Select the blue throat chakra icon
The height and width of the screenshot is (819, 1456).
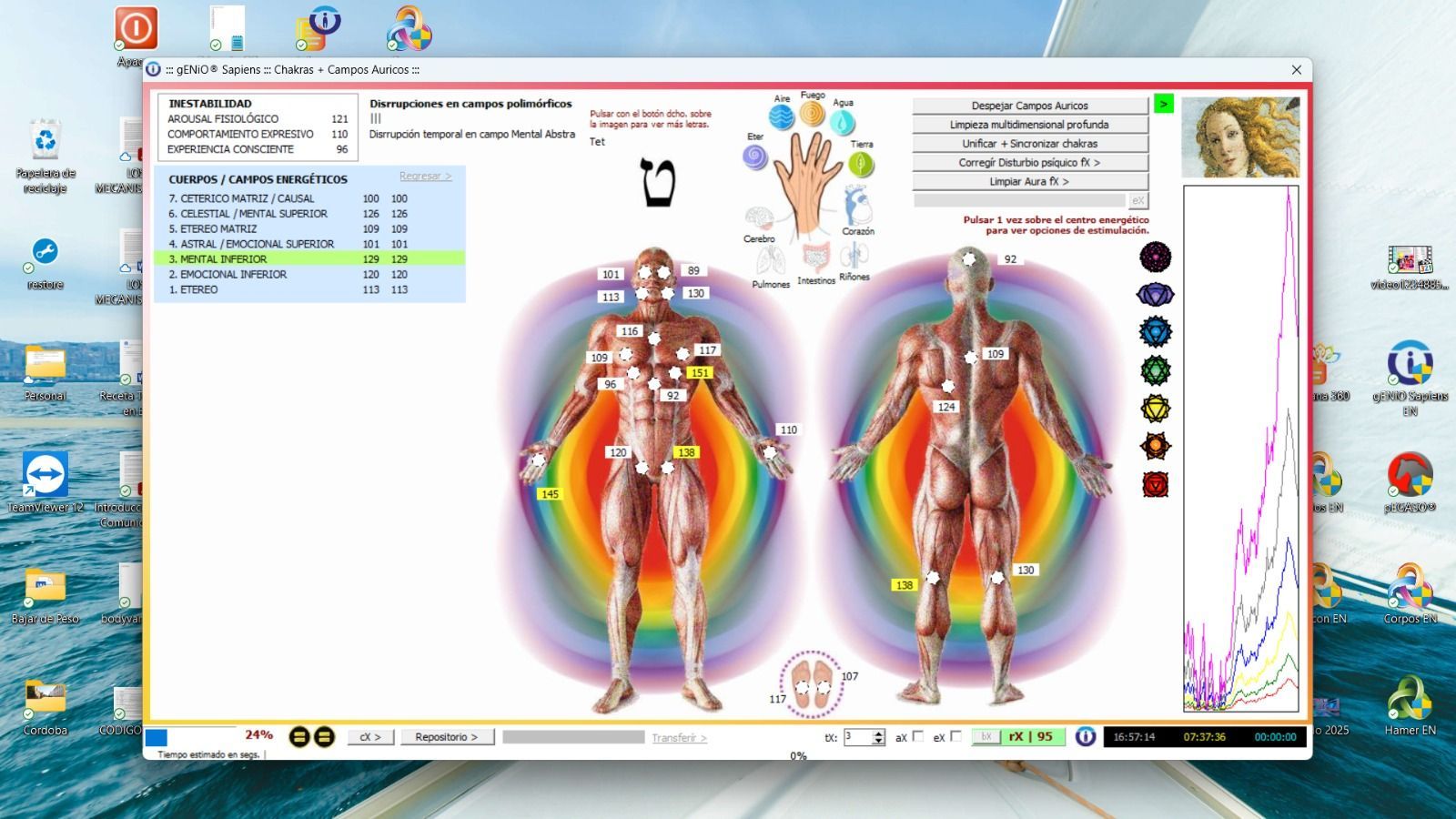point(1156,332)
